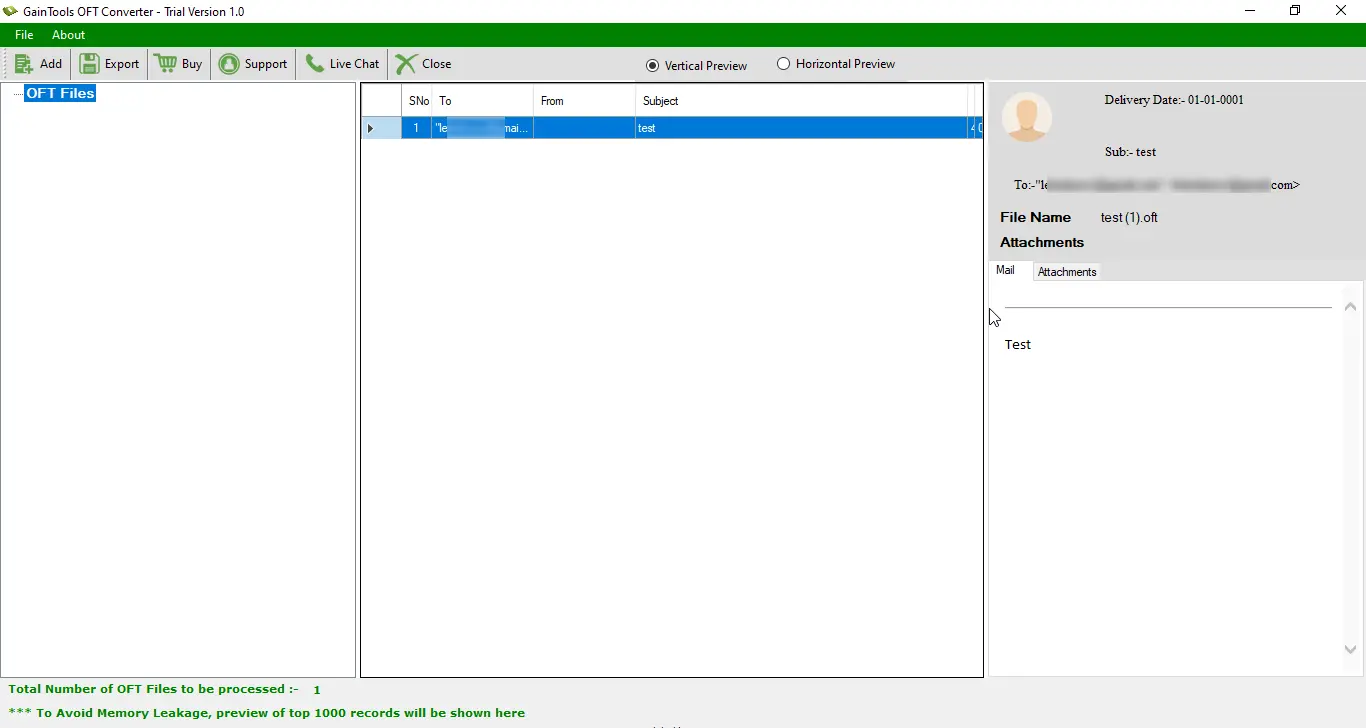Viewport: 1366px width, 728px height.
Task: Click the memory leakage notice text
Action: pos(266,713)
